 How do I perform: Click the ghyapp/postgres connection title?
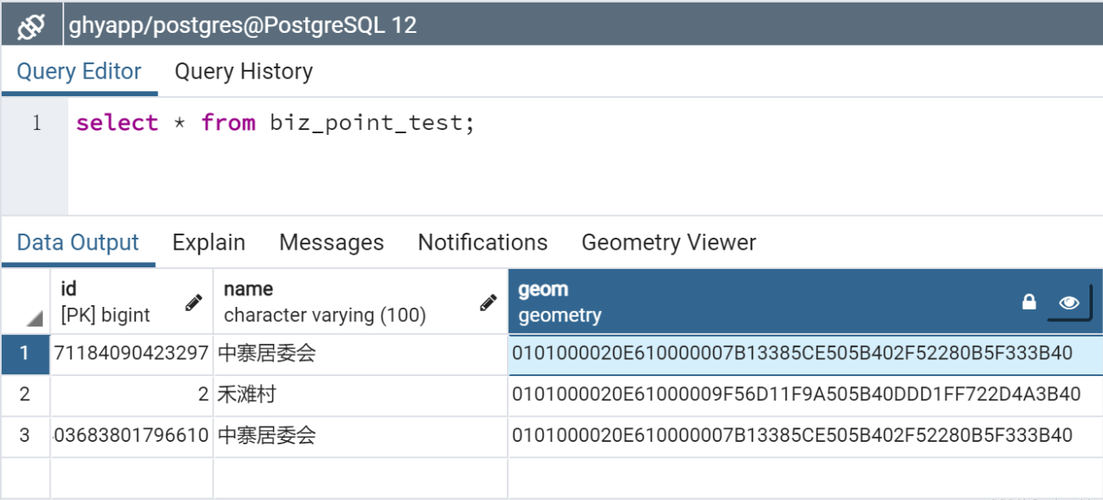243,26
